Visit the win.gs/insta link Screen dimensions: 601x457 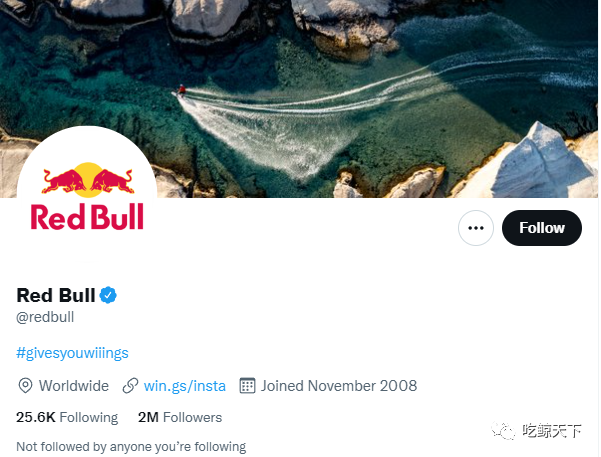pyautogui.click(x=184, y=386)
